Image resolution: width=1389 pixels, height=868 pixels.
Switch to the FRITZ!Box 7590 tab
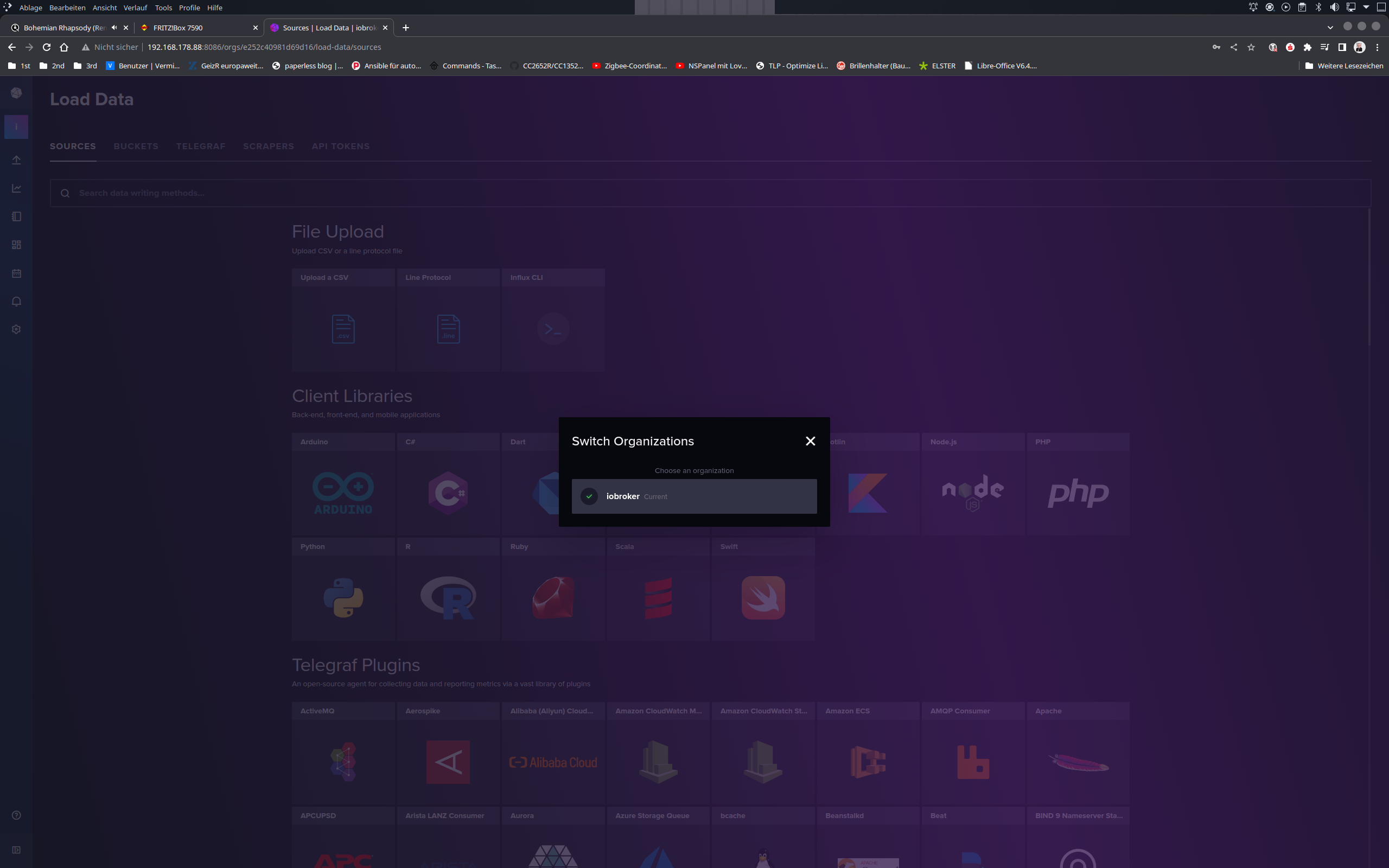click(199, 28)
